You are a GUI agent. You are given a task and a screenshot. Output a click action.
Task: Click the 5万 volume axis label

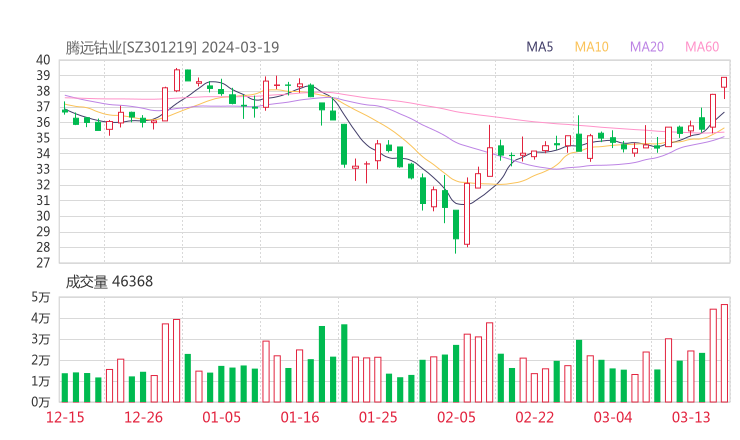click(41, 297)
